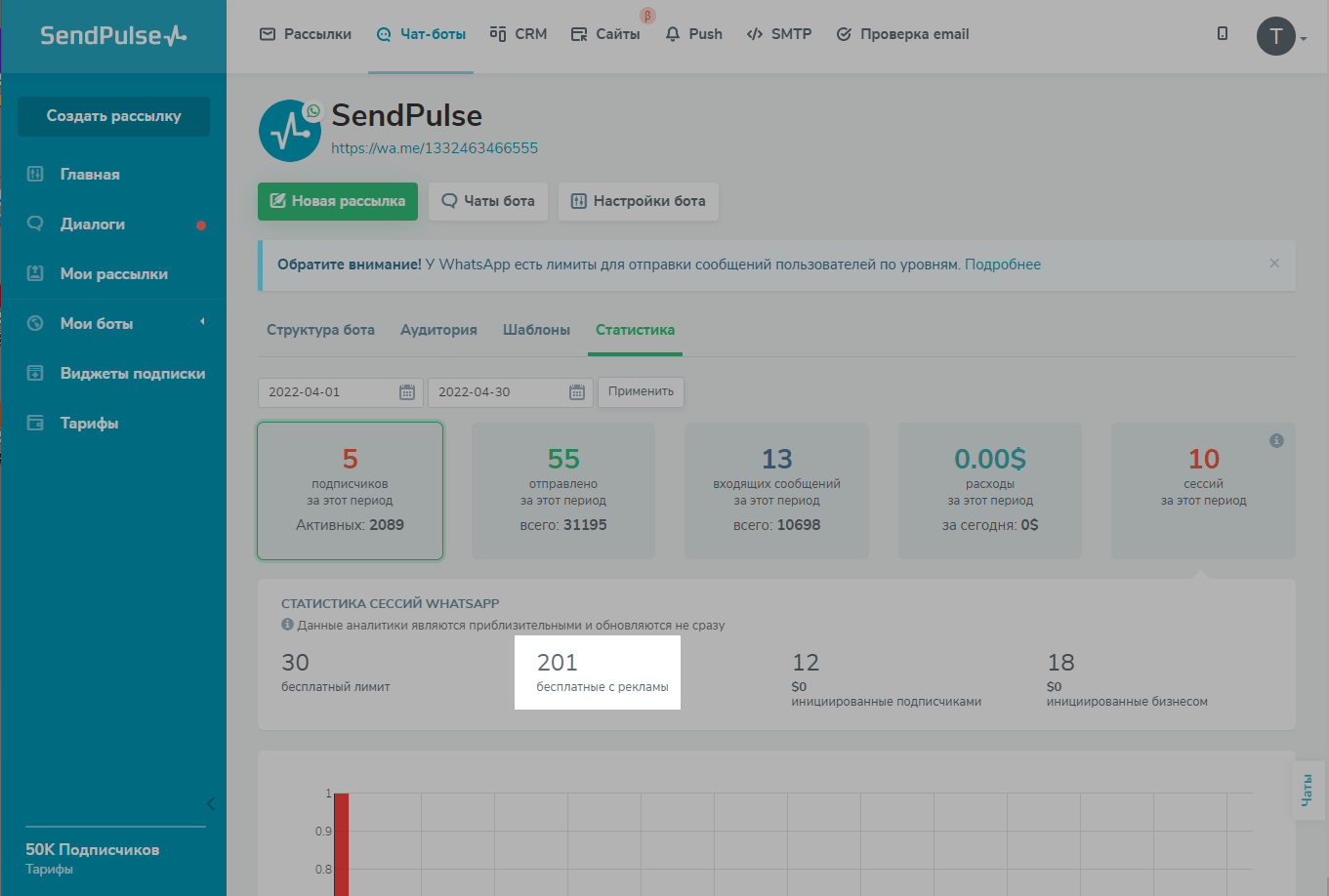The image size is (1329, 896).
Task: Click info icon on sessions card
Action: point(1276,441)
